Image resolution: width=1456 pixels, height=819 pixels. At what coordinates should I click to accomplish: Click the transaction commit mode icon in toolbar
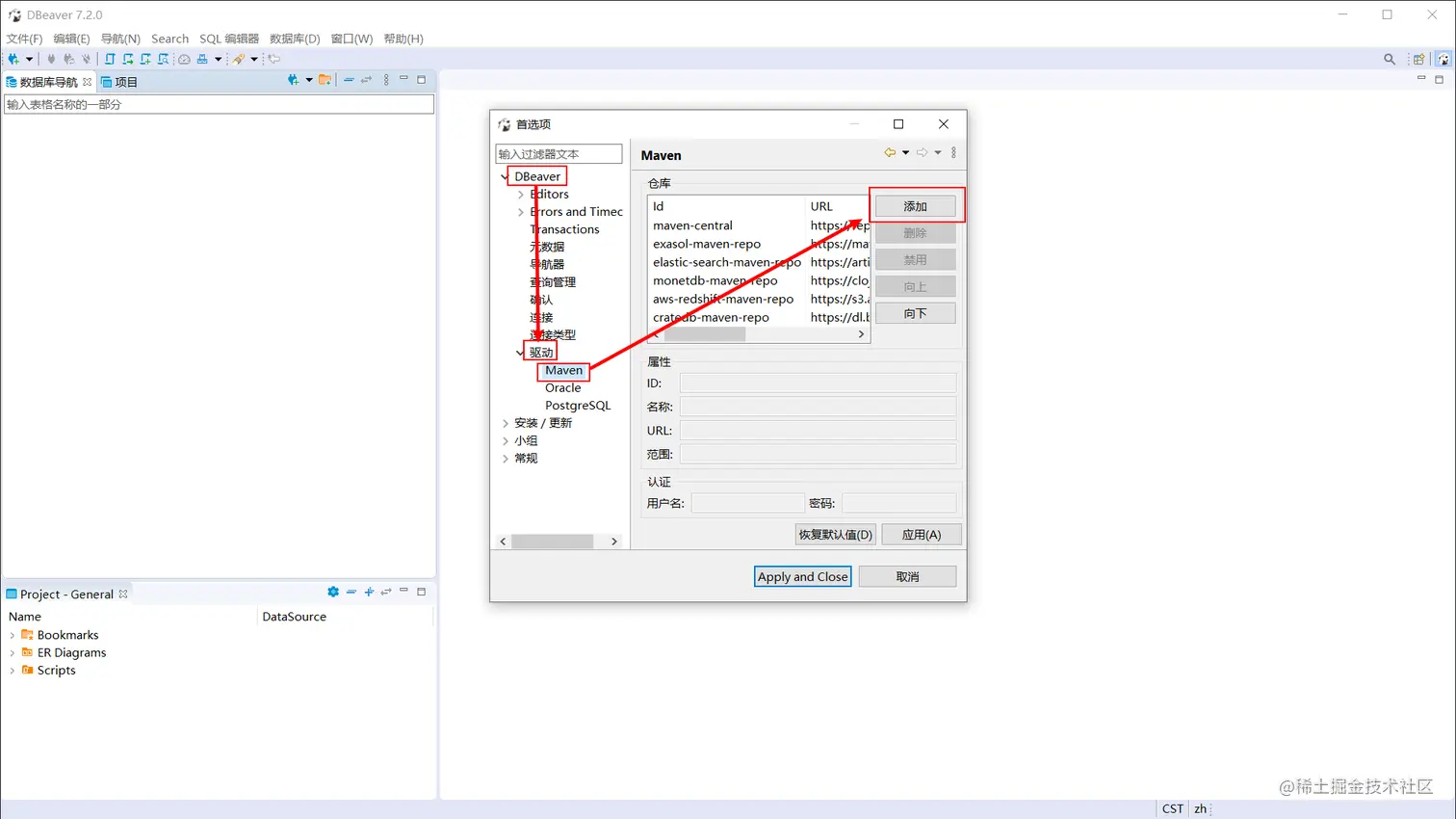(202, 59)
